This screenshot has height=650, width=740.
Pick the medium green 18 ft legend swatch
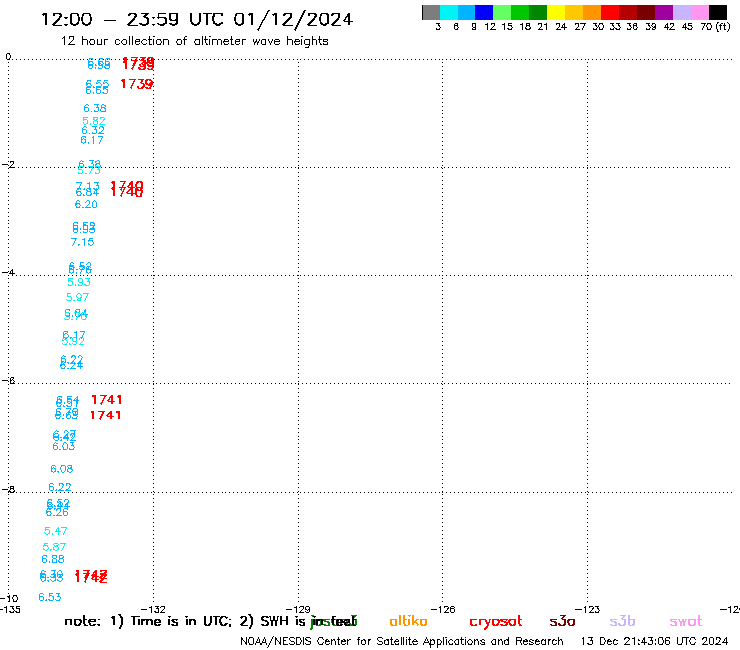click(x=521, y=12)
